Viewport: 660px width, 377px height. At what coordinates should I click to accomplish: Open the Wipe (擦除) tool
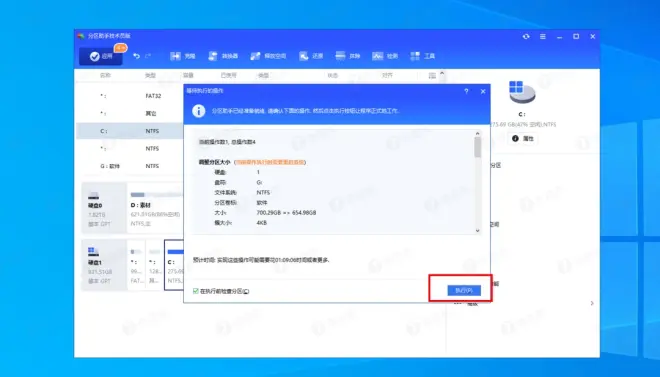(348, 56)
